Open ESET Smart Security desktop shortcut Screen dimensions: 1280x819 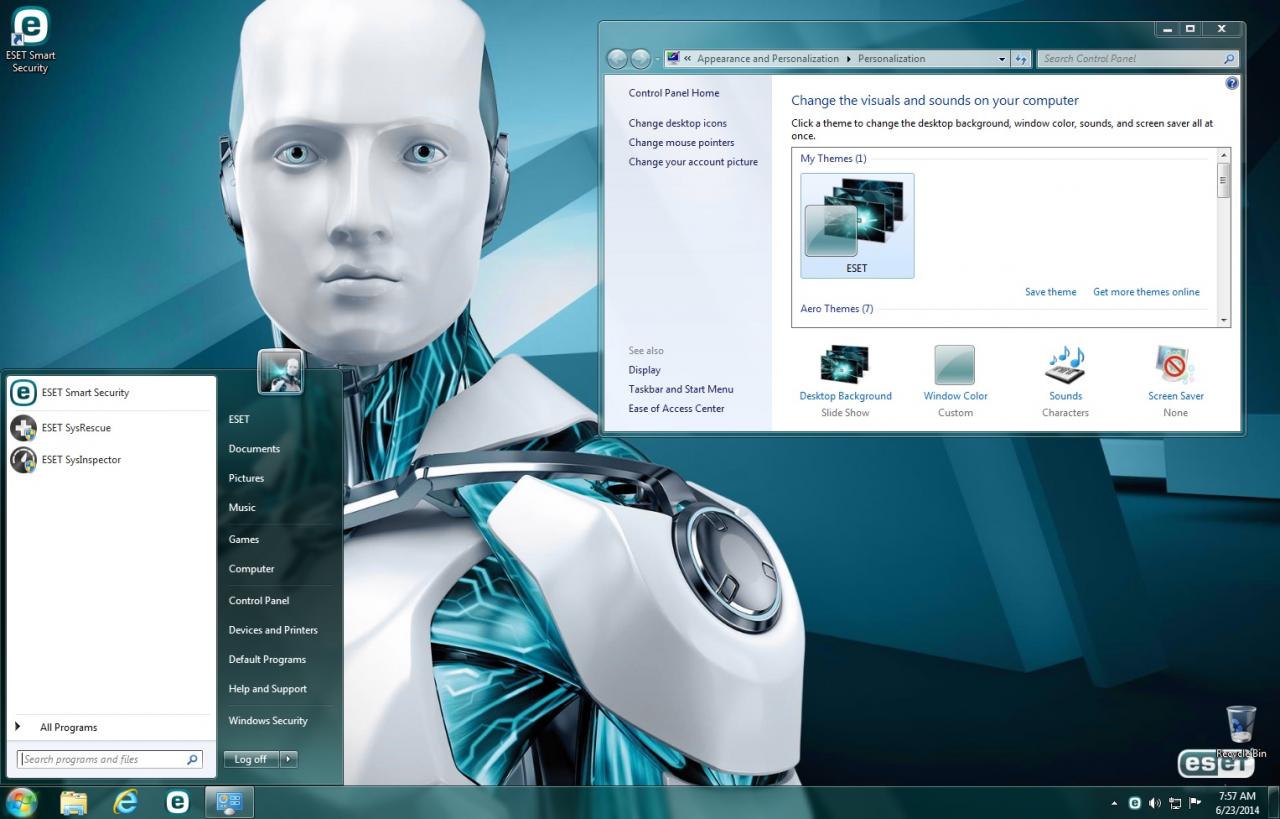pyautogui.click(x=30, y=40)
